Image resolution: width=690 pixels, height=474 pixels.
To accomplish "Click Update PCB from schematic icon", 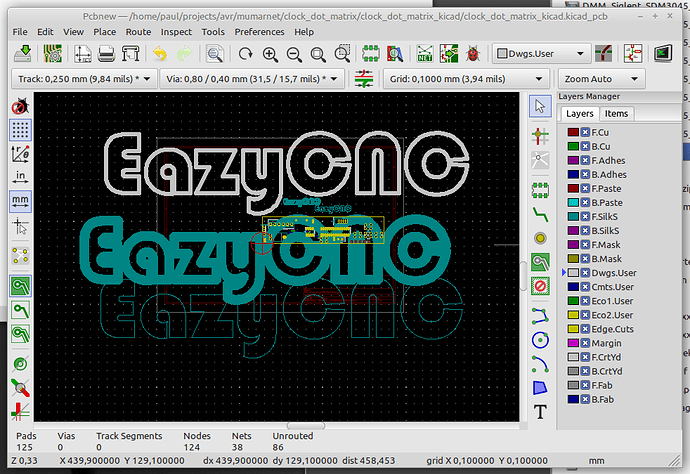I will (449, 54).
